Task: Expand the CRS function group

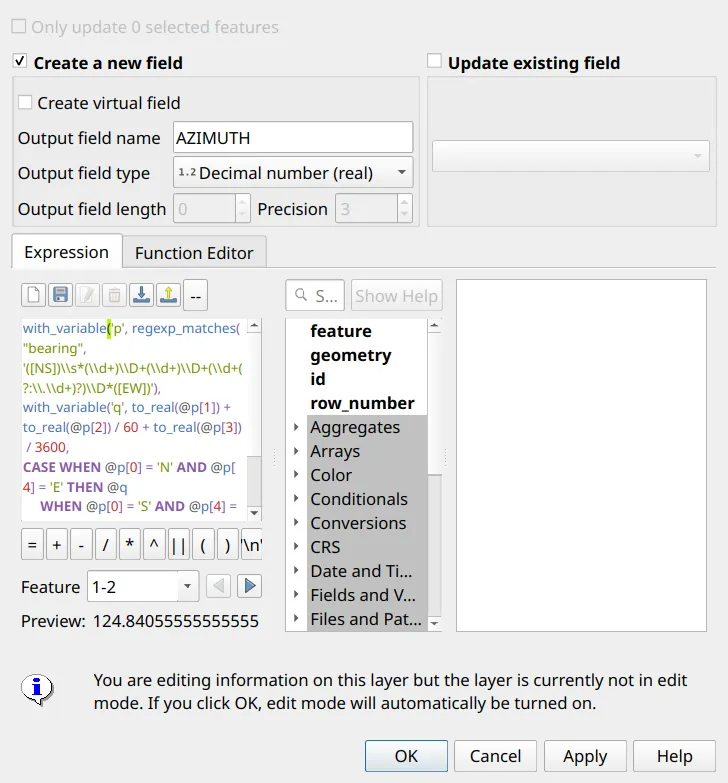Action: pos(296,547)
